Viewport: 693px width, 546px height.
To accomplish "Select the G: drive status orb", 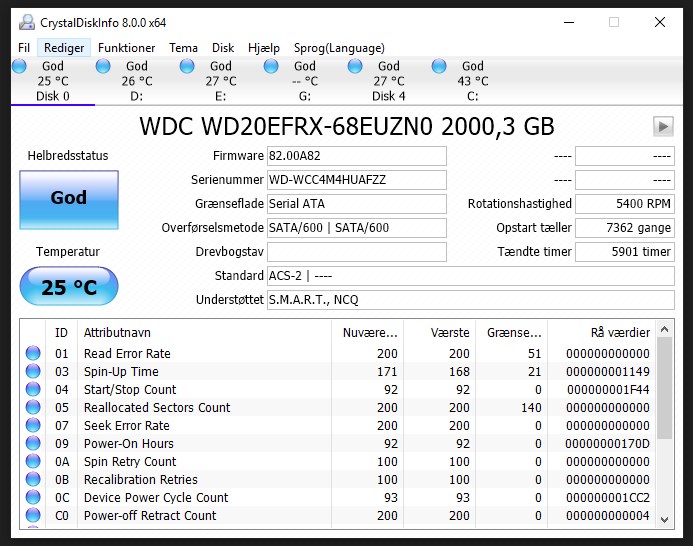I will (271, 66).
